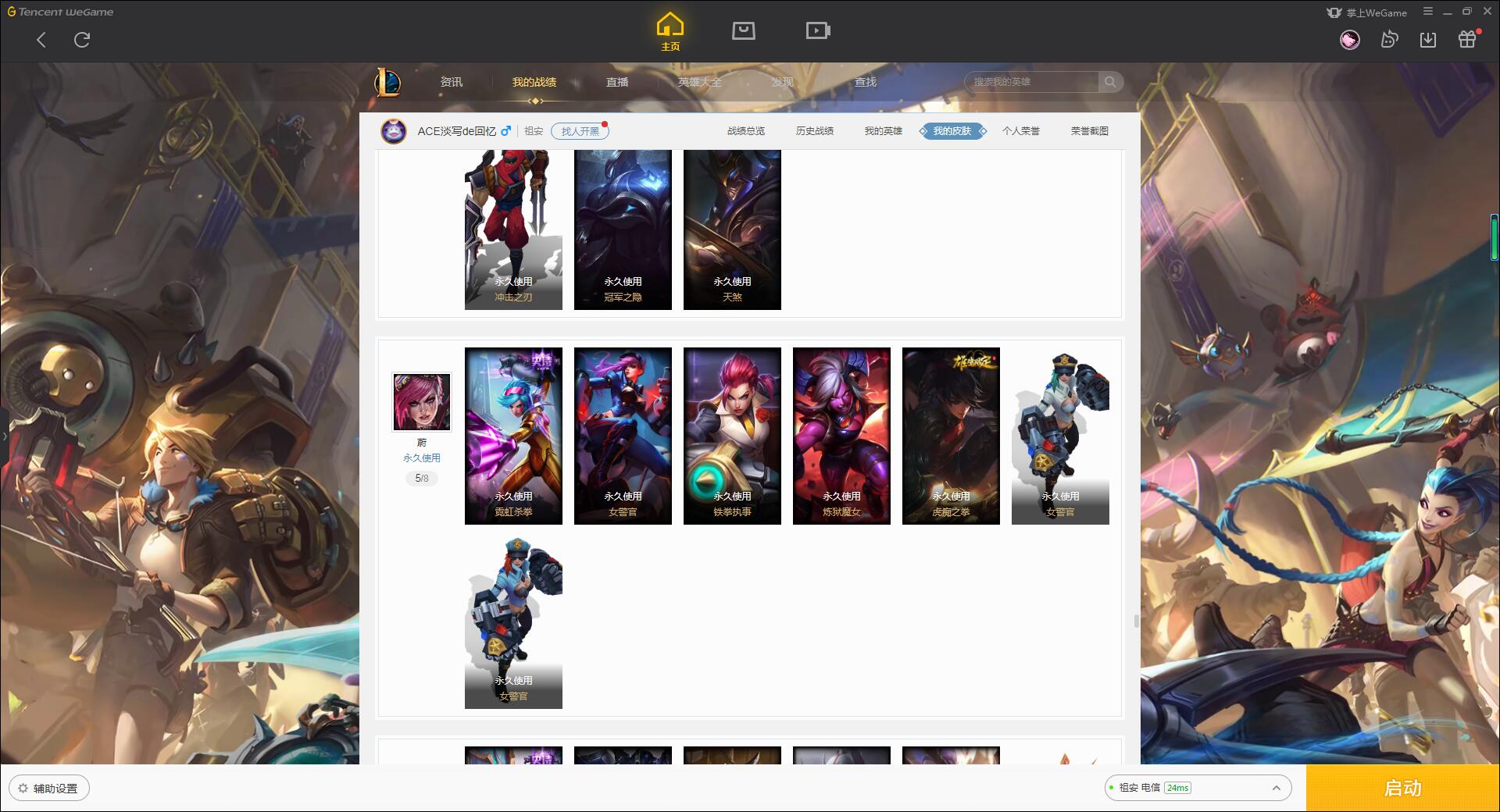Click into the 搜索我的英雄 search field
1500x812 pixels.
pos(1033,82)
